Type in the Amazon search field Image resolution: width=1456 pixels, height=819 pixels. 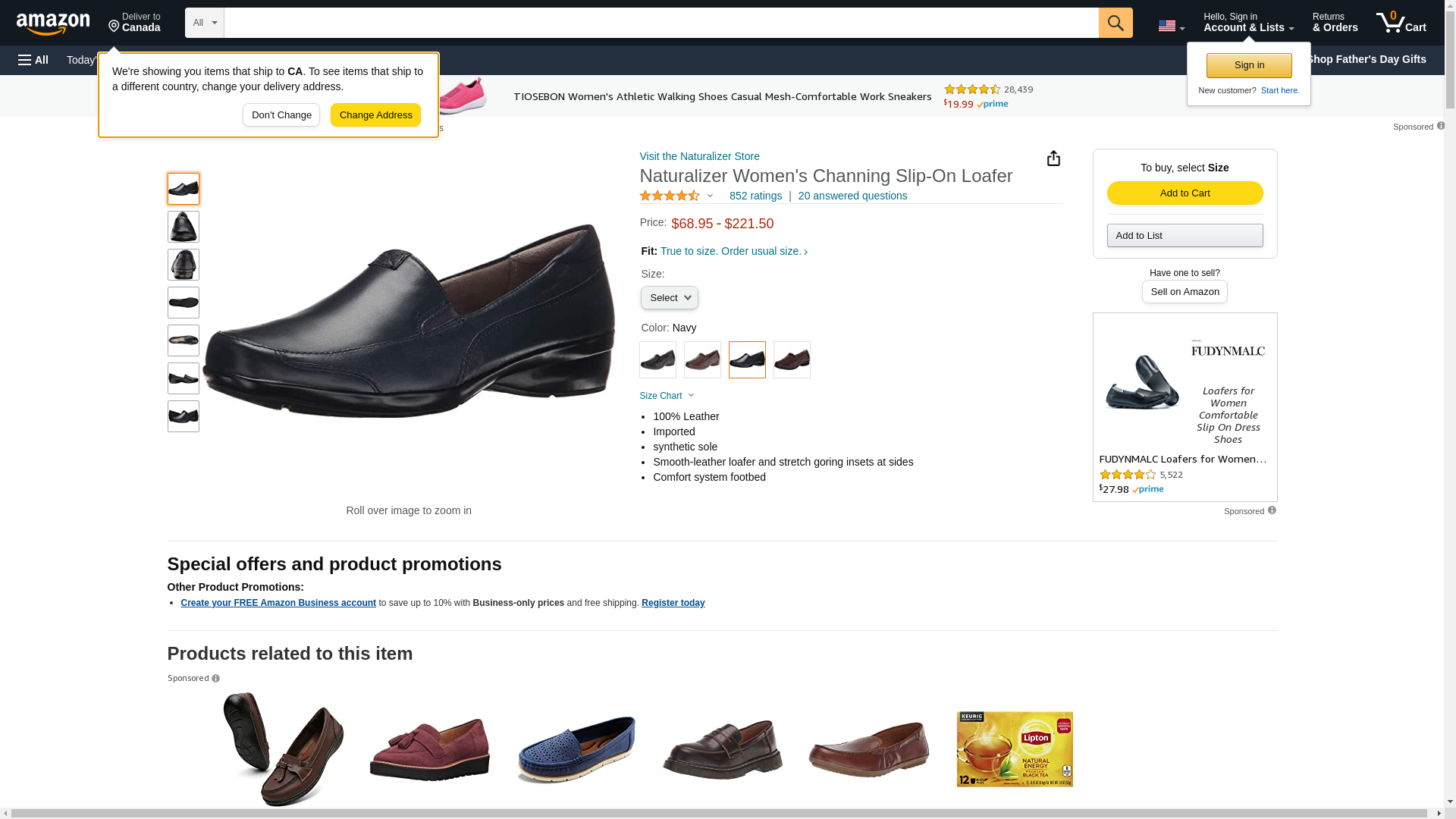[x=660, y=23]
